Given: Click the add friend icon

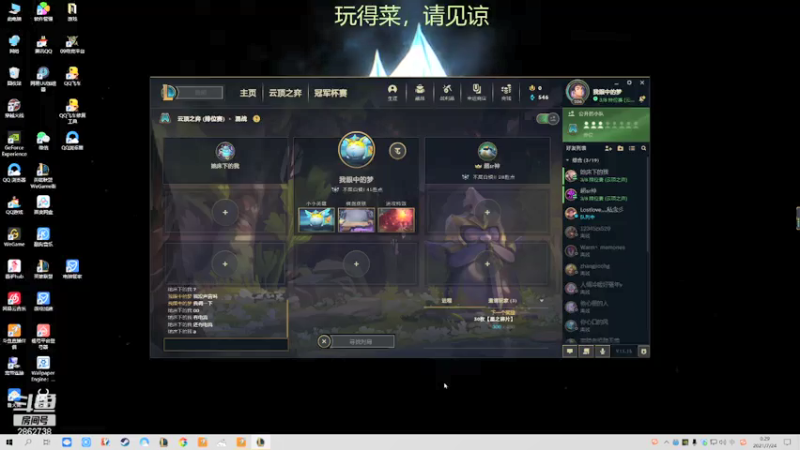Looking at the screenshot, I should [x=608, y=148].
